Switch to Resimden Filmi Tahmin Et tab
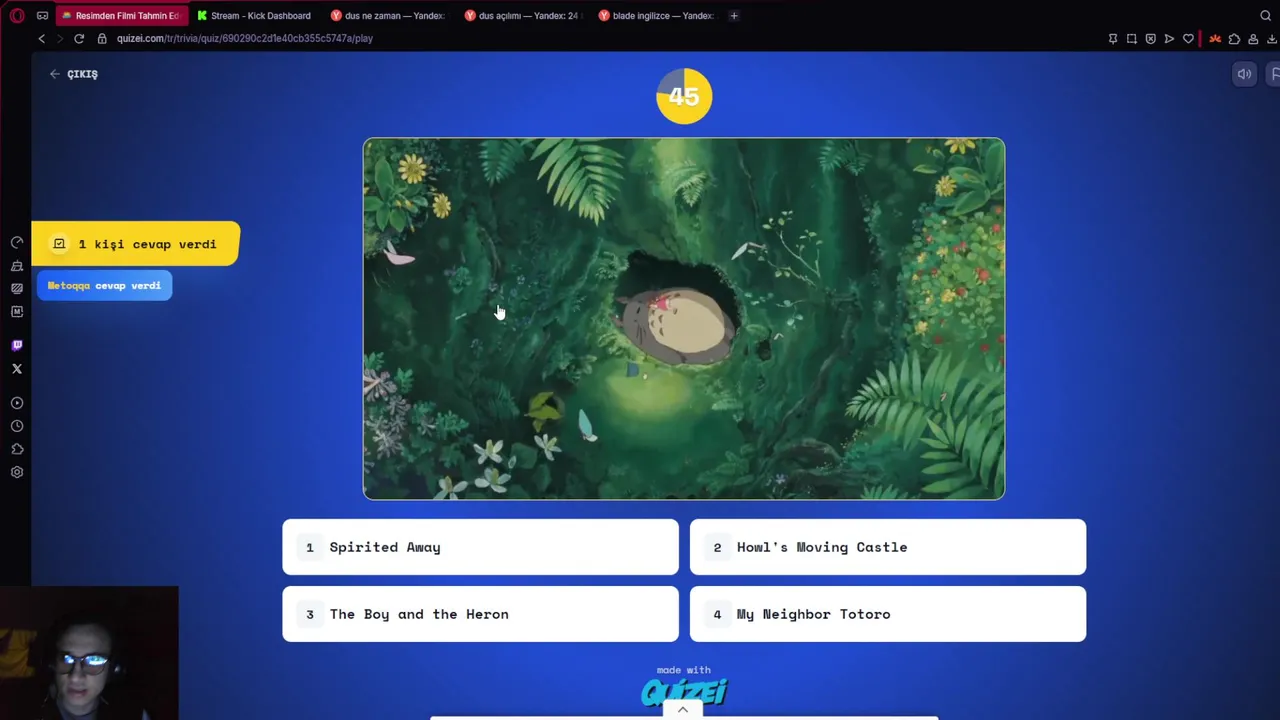 [120, 16]
